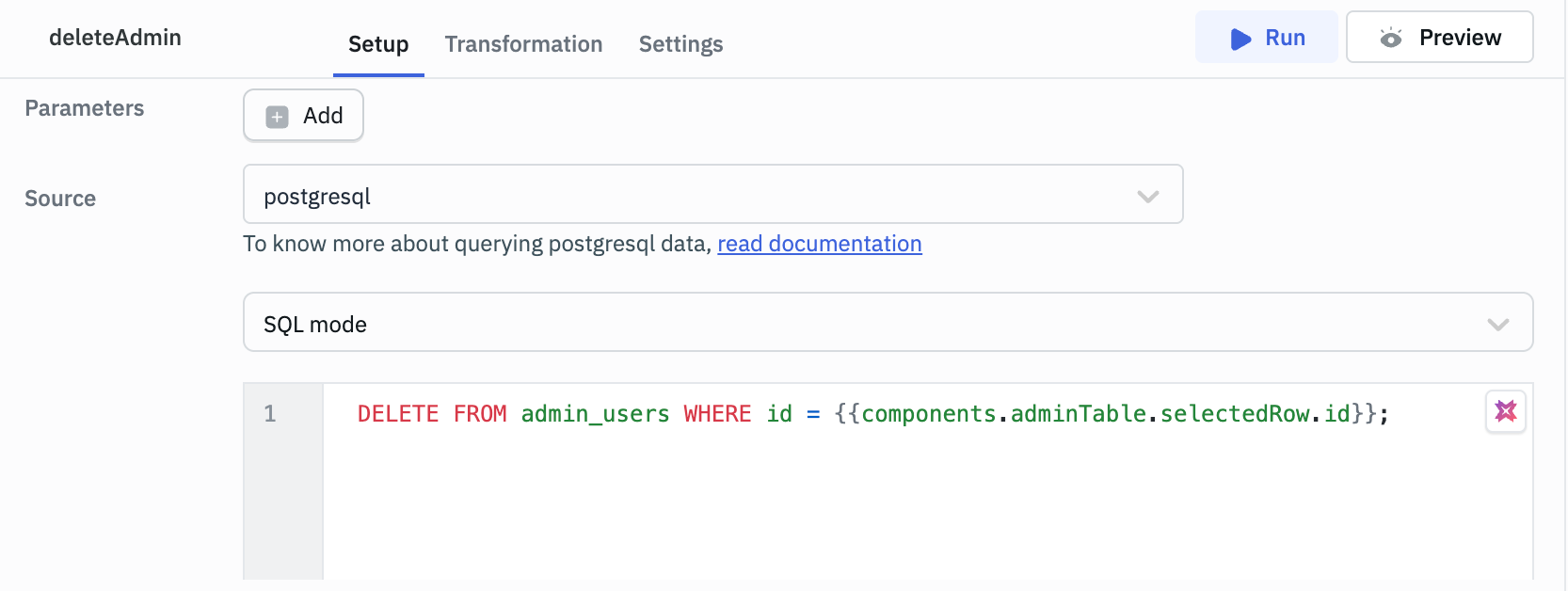Click the plus icon to add a parameter
This screenshot has height=591, width=1568.
(277, 117)
